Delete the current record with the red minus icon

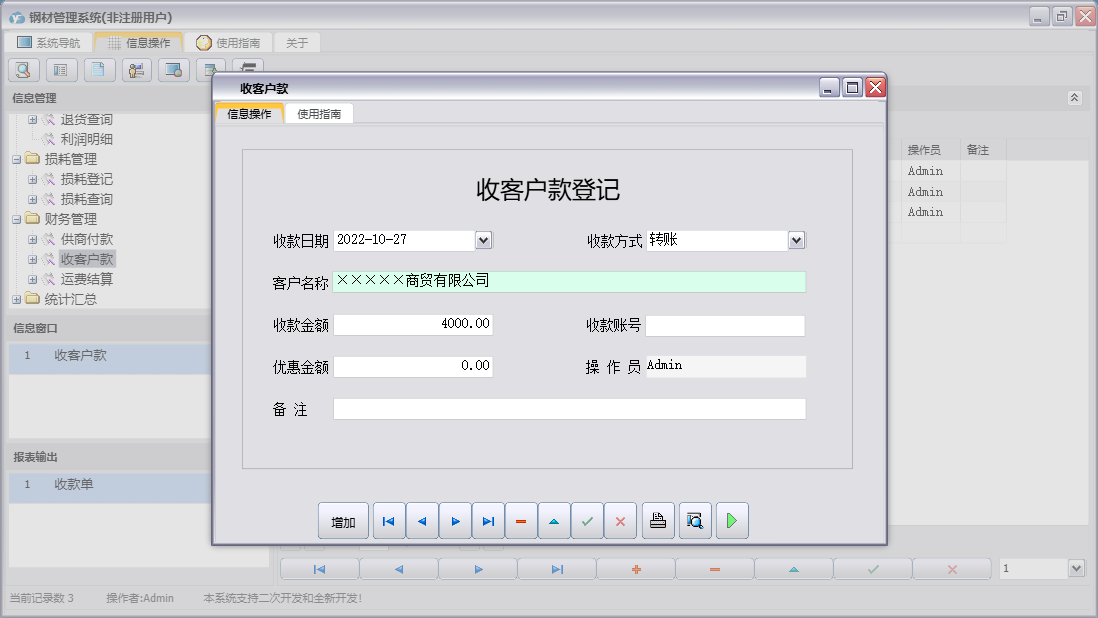521,520
